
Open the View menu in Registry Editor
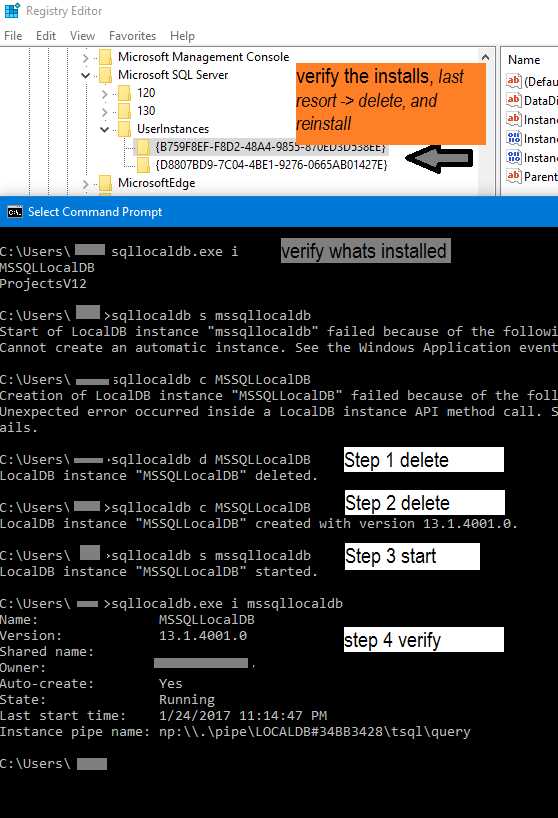point(82,35)
